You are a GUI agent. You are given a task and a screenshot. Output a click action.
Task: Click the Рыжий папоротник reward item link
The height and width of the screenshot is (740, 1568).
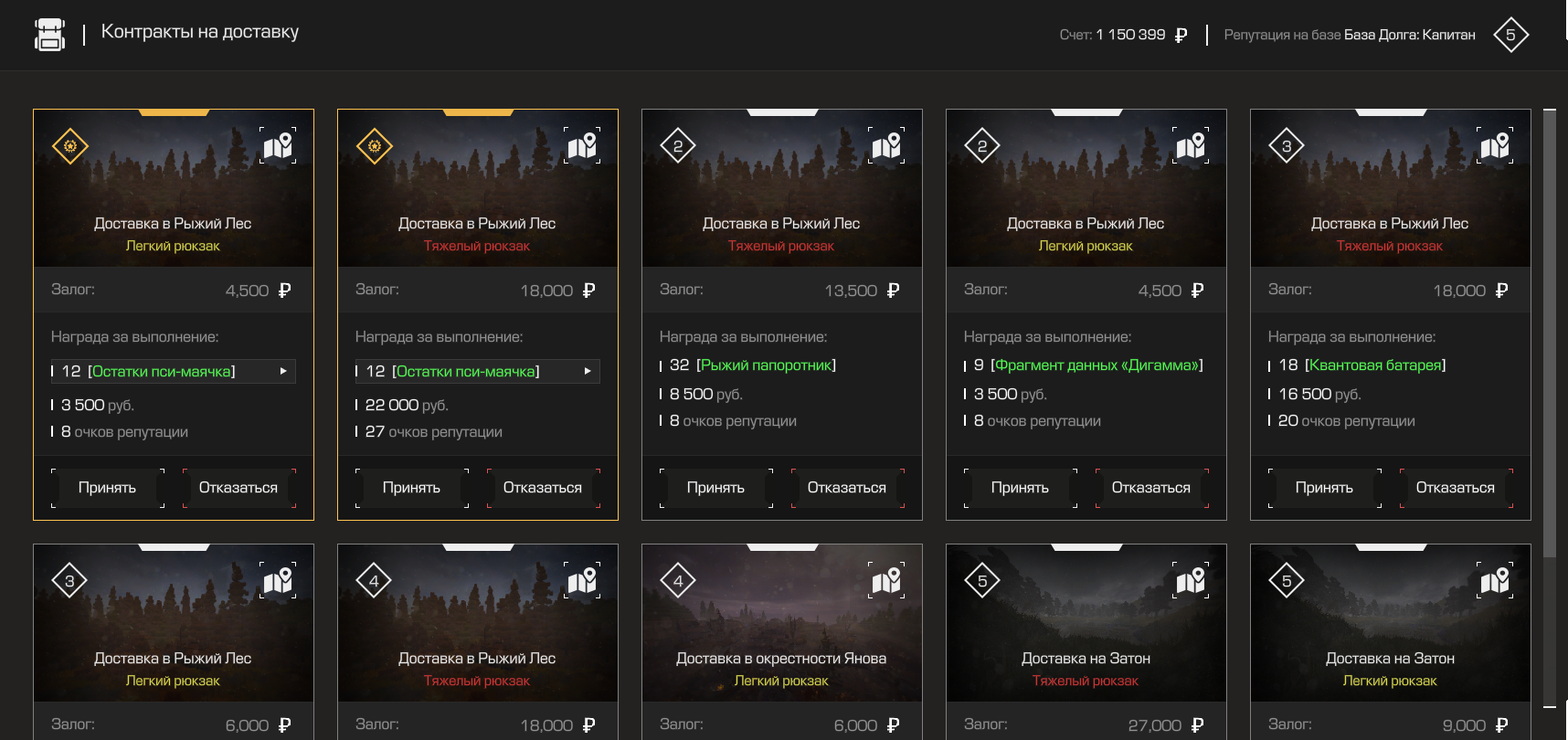[x=767, y=365]
